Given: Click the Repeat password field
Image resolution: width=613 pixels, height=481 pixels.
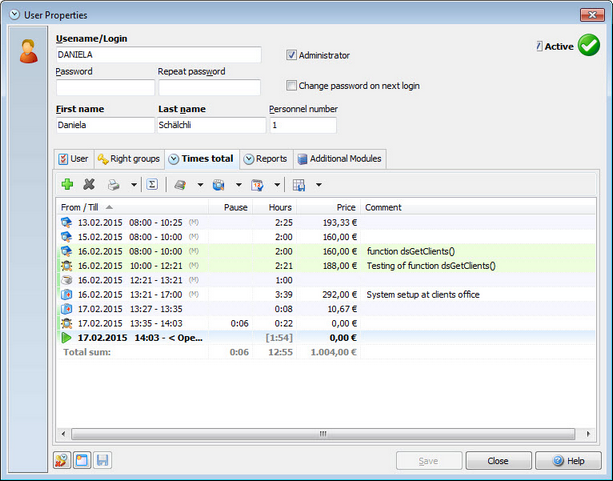Looking at the screenshot, I should [210, 88].
